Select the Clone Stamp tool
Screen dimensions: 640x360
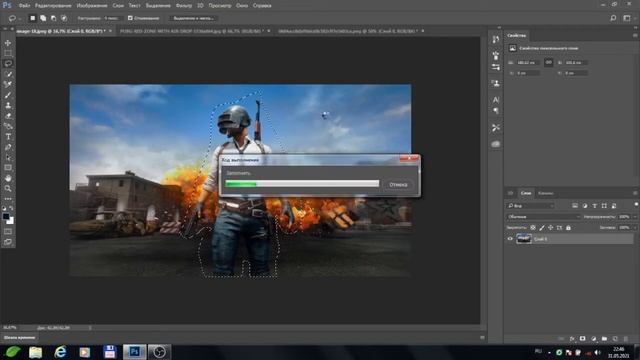8,105
